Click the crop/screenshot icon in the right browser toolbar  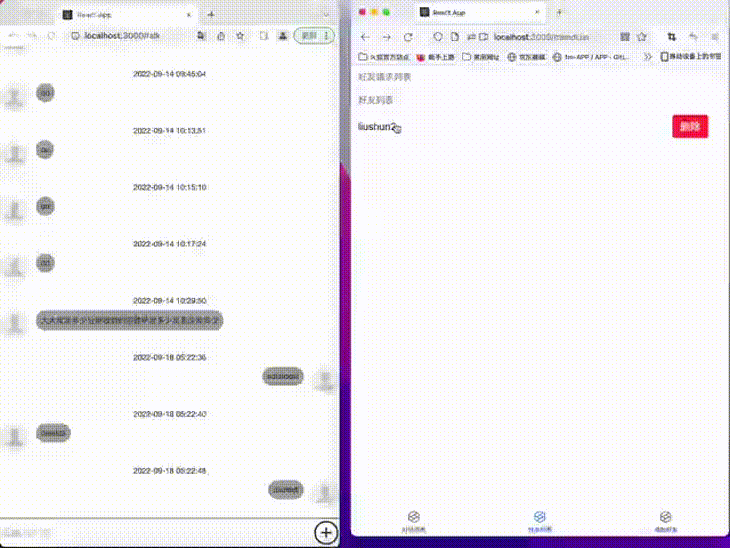click(x=671, y=37)
